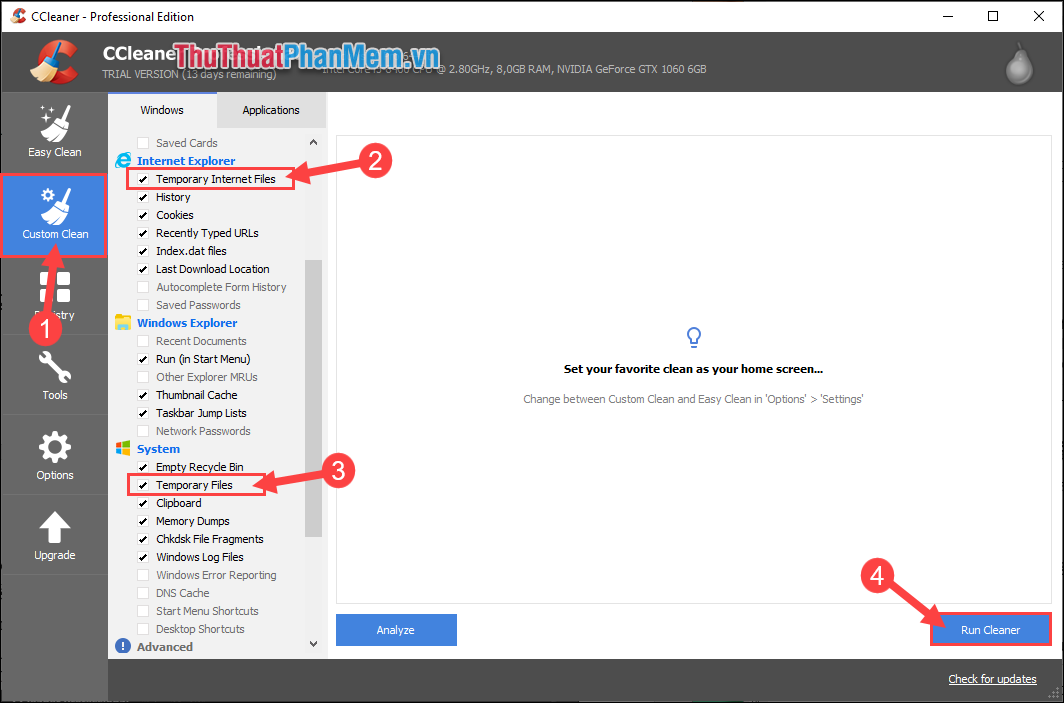1064x703 pixels.
Task: Select the Windows tab
Action: 161,110
